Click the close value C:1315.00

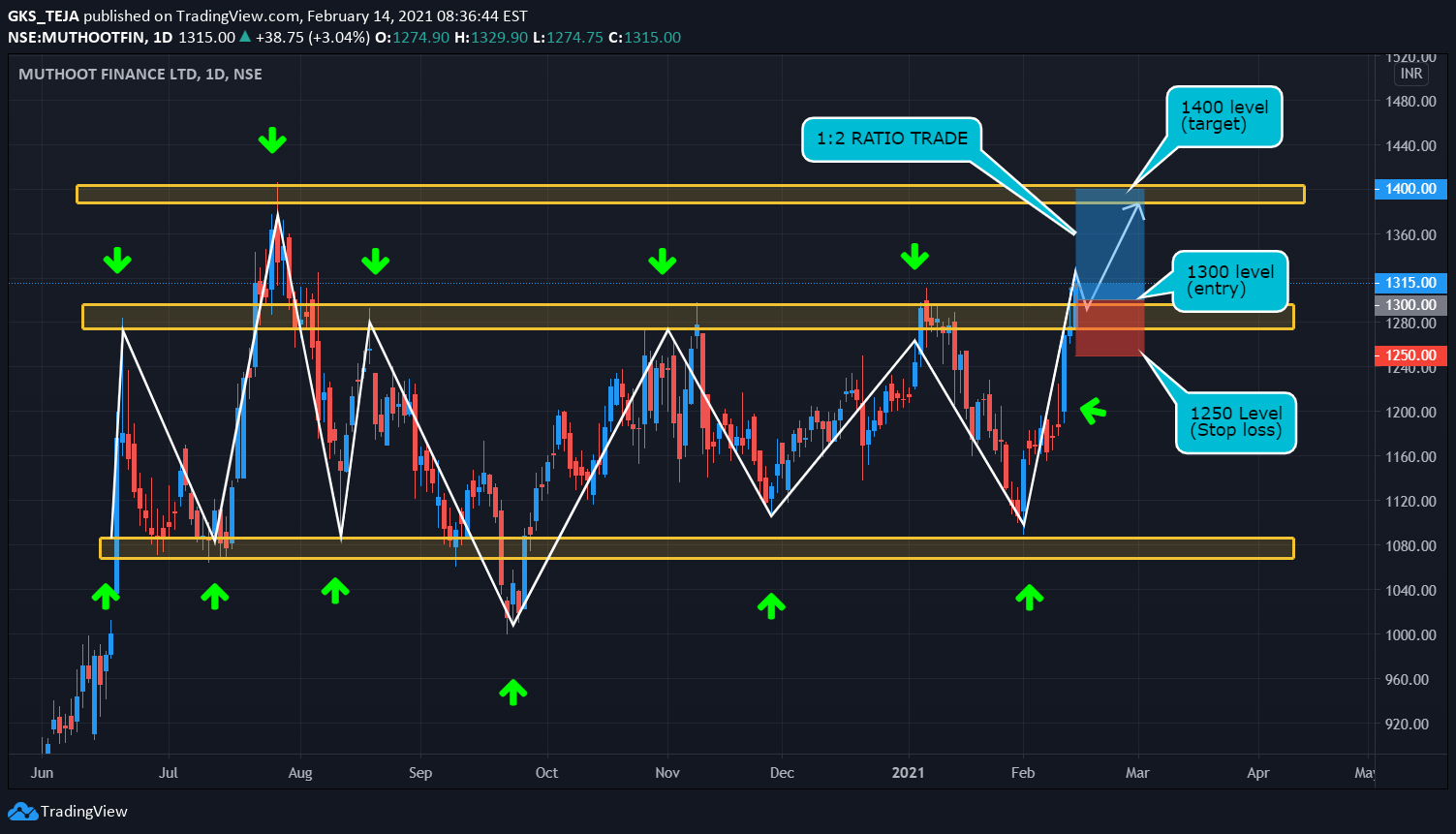tap(644, 38)
